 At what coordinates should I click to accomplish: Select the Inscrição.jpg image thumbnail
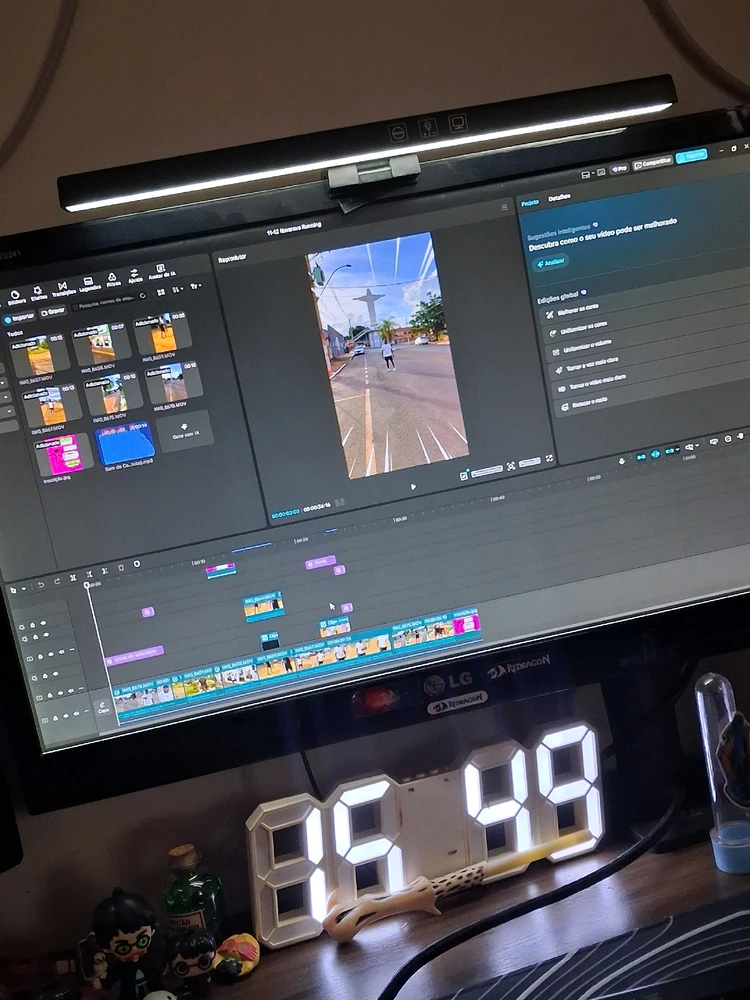pos(64,454)
